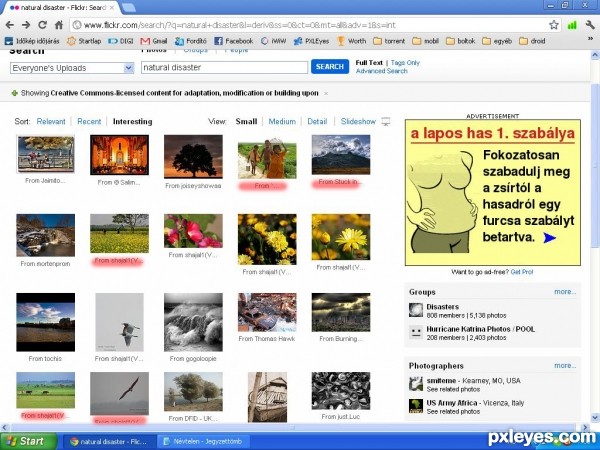Open the Everyone's Uploads dropdown
Screen dimensions: 600x450
pos(72,68)
